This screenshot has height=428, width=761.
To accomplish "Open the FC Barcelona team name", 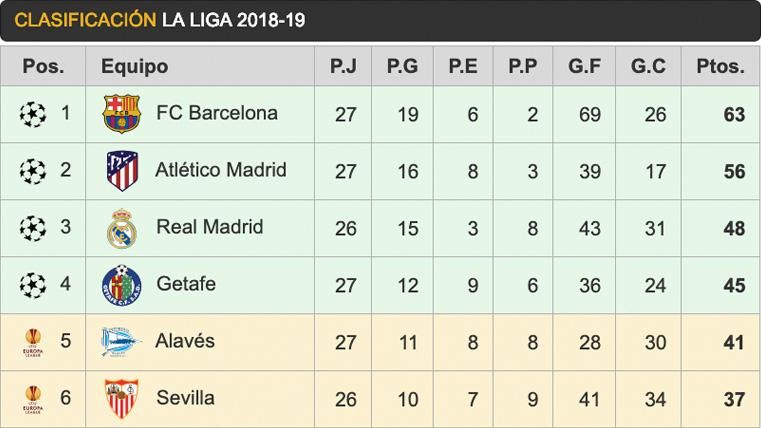I will tap(217, 113).
